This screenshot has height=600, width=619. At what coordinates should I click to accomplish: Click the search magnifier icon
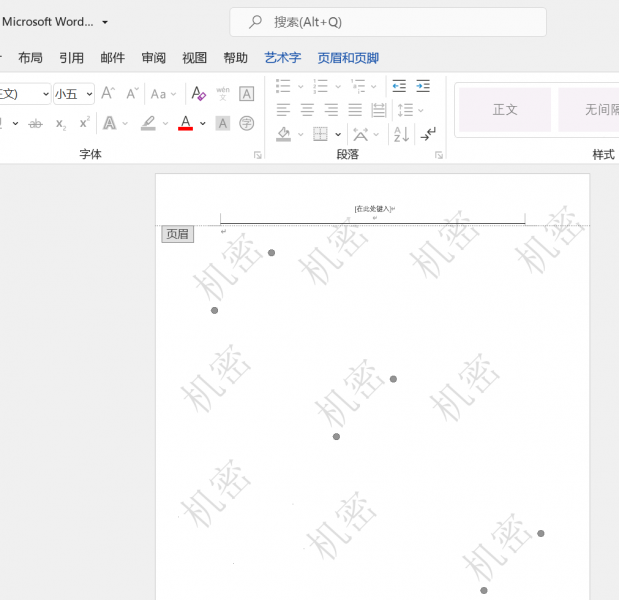[255, 22]
